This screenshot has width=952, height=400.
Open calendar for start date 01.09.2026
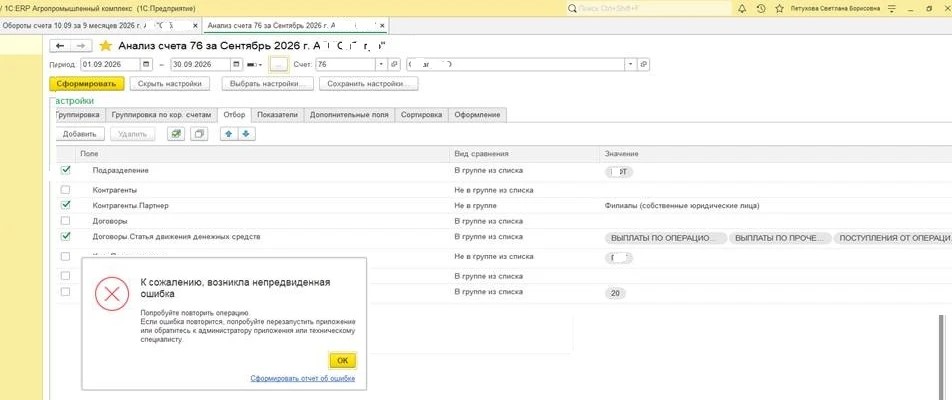click(146, 64)
